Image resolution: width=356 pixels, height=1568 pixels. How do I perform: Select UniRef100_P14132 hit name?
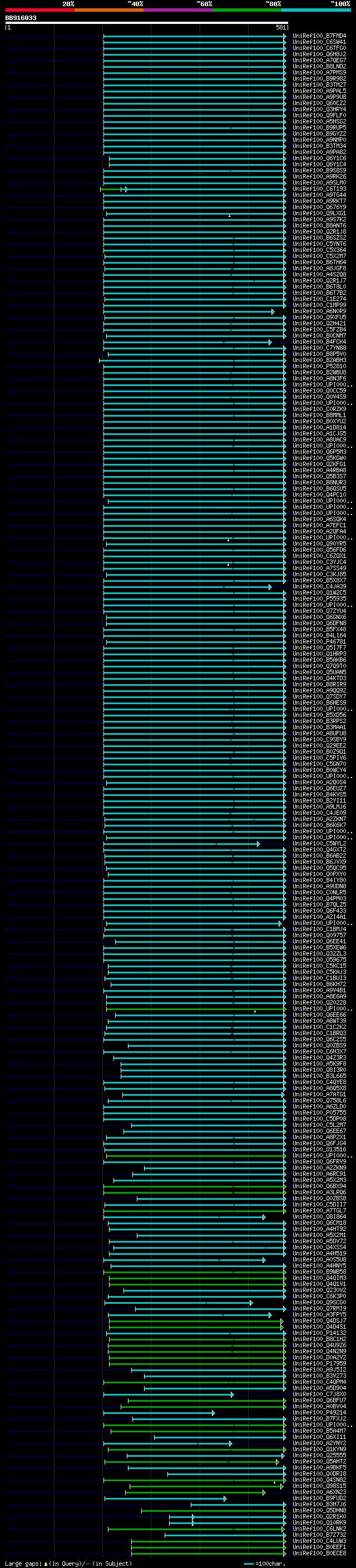point(319,1333)
